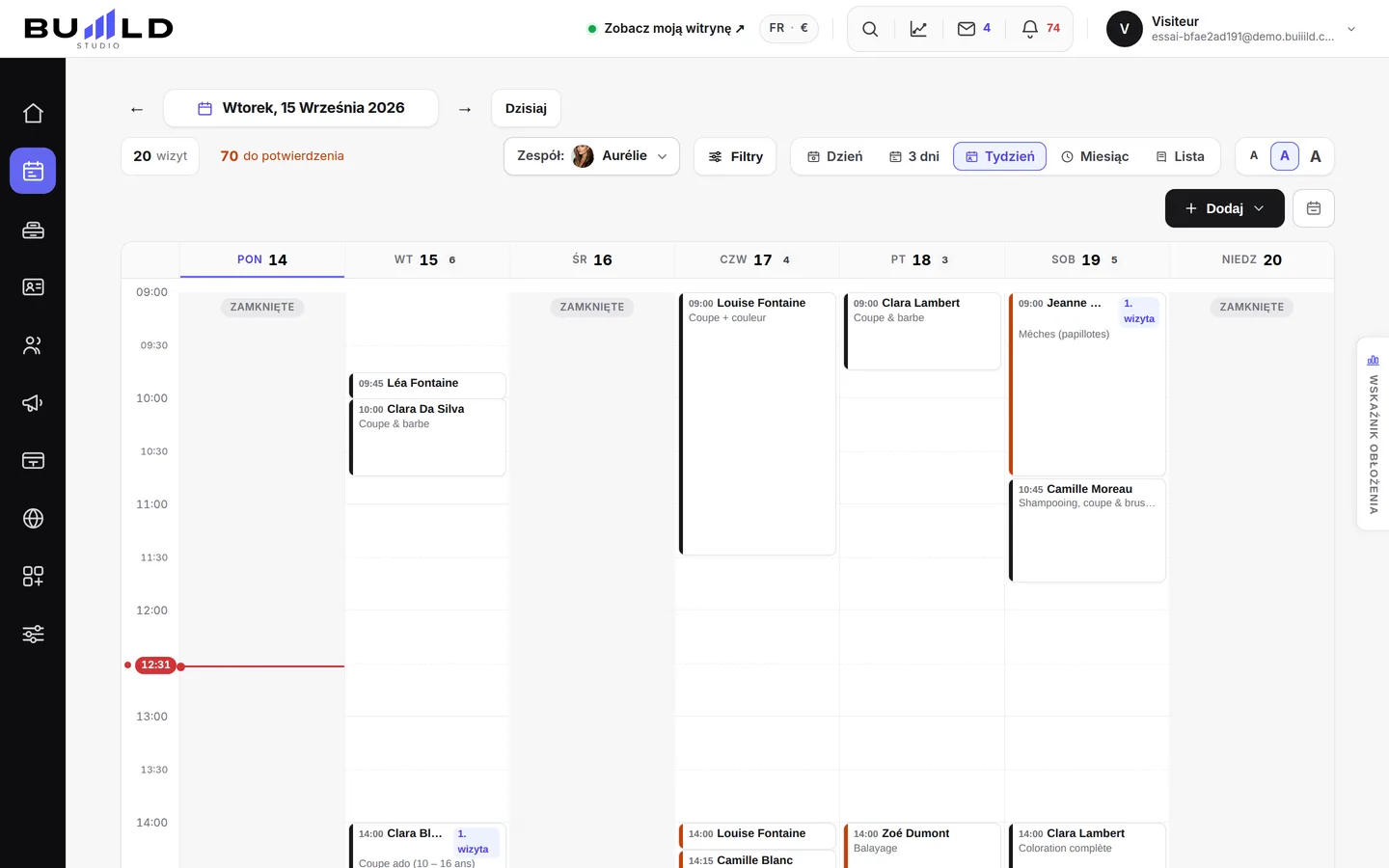The height and width of the screenshot is (868, 1389).
Task: Select the largest text size A
Action: (1316, 156)
